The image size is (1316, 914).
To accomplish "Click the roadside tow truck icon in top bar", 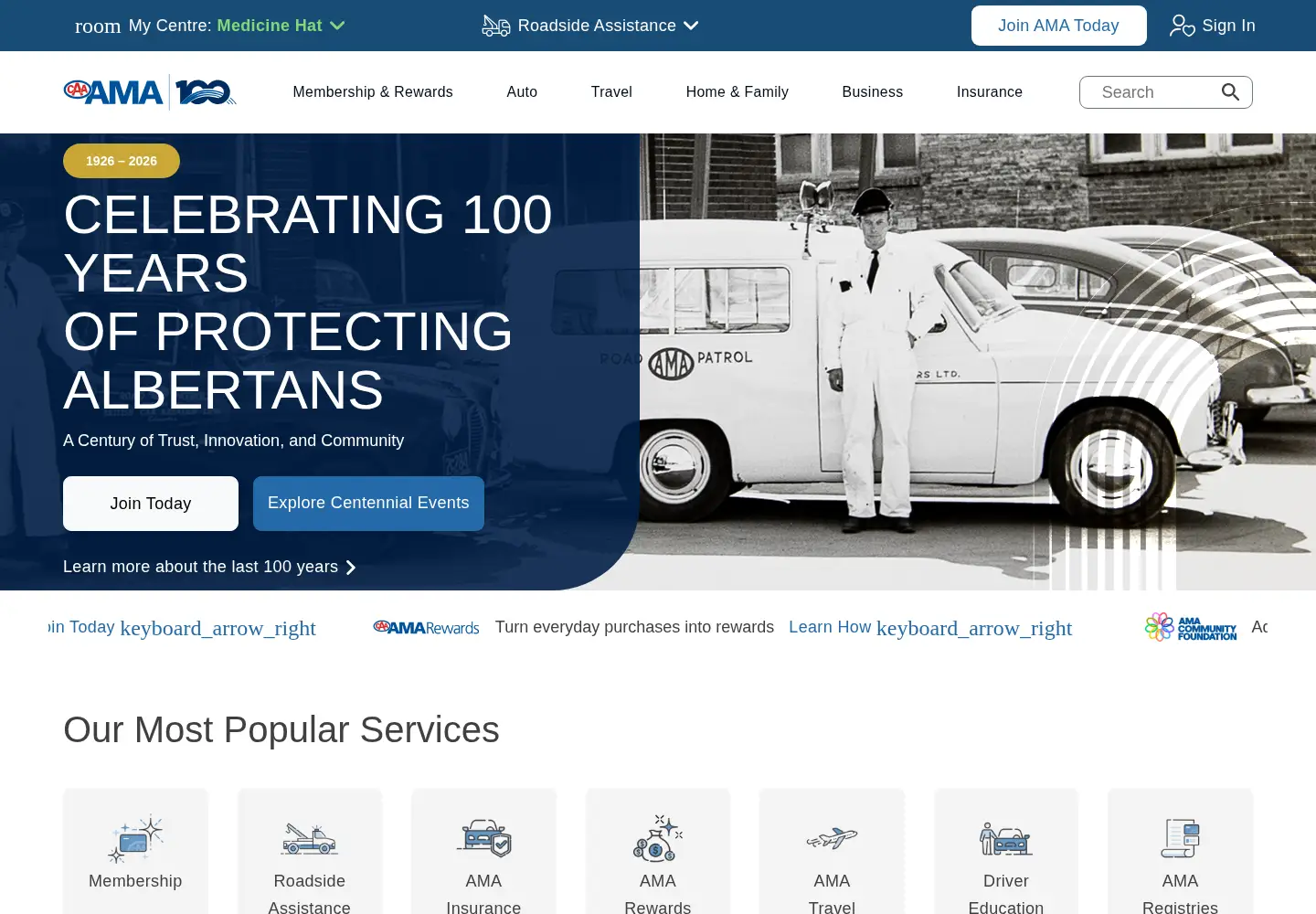I will pyautogui.click(x=496, y=26).
